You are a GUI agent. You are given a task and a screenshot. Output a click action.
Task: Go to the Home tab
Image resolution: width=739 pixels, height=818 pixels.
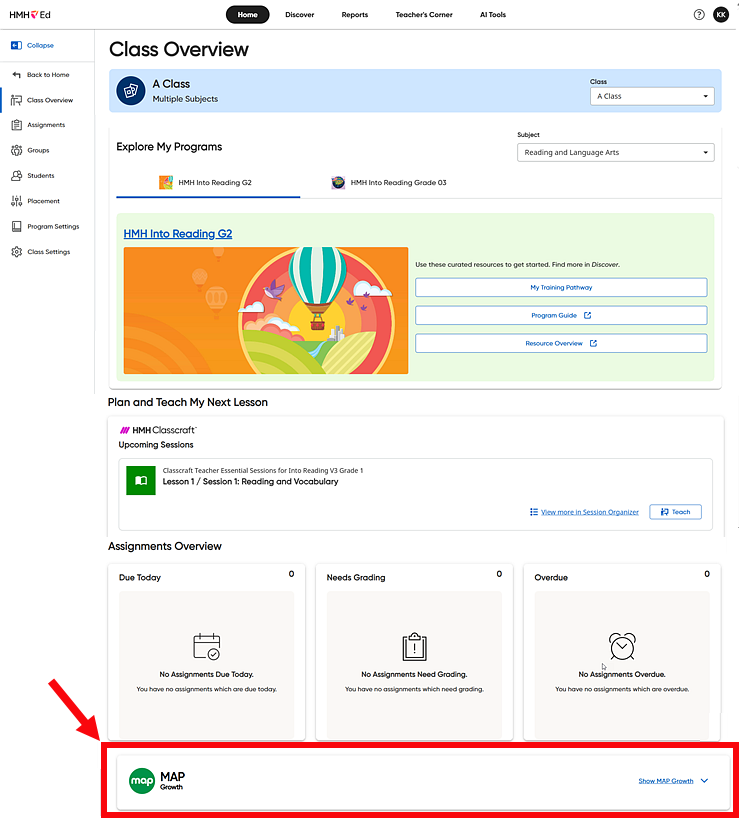click(x=247, y=15)
